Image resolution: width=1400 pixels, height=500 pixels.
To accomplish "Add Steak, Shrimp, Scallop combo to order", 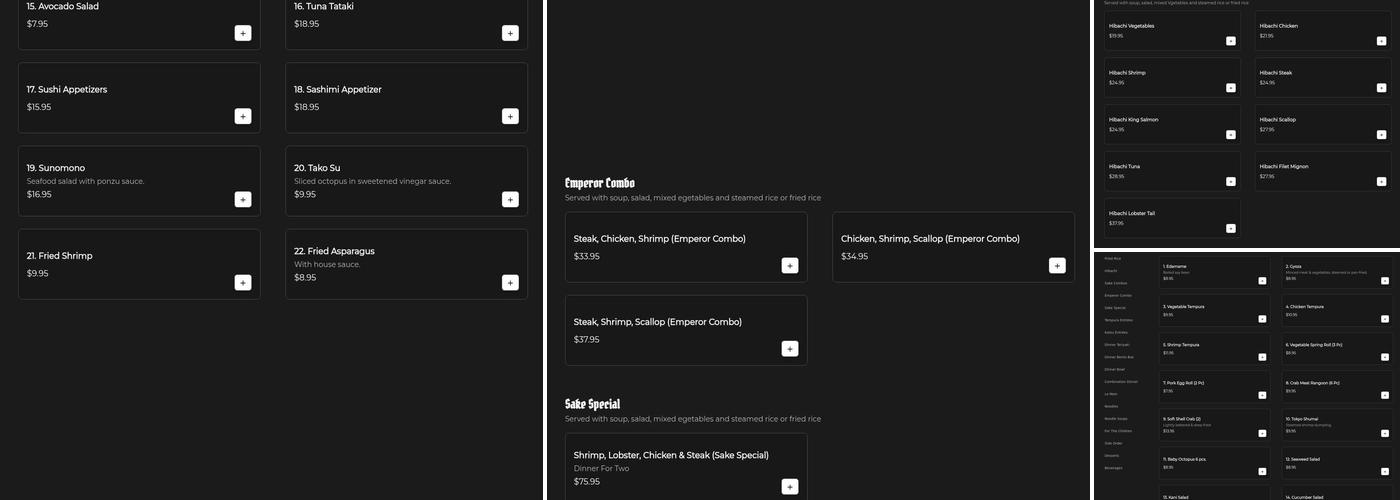I will coord(789,348).
